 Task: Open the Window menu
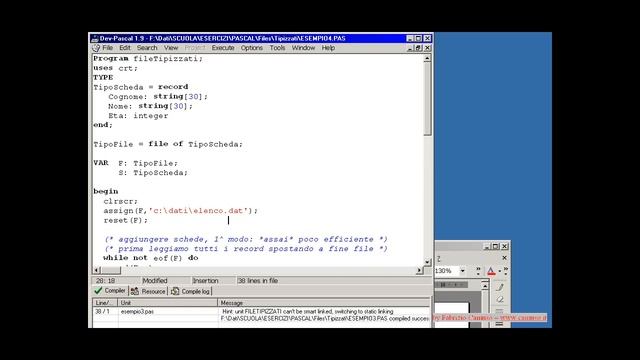[303, 48]
